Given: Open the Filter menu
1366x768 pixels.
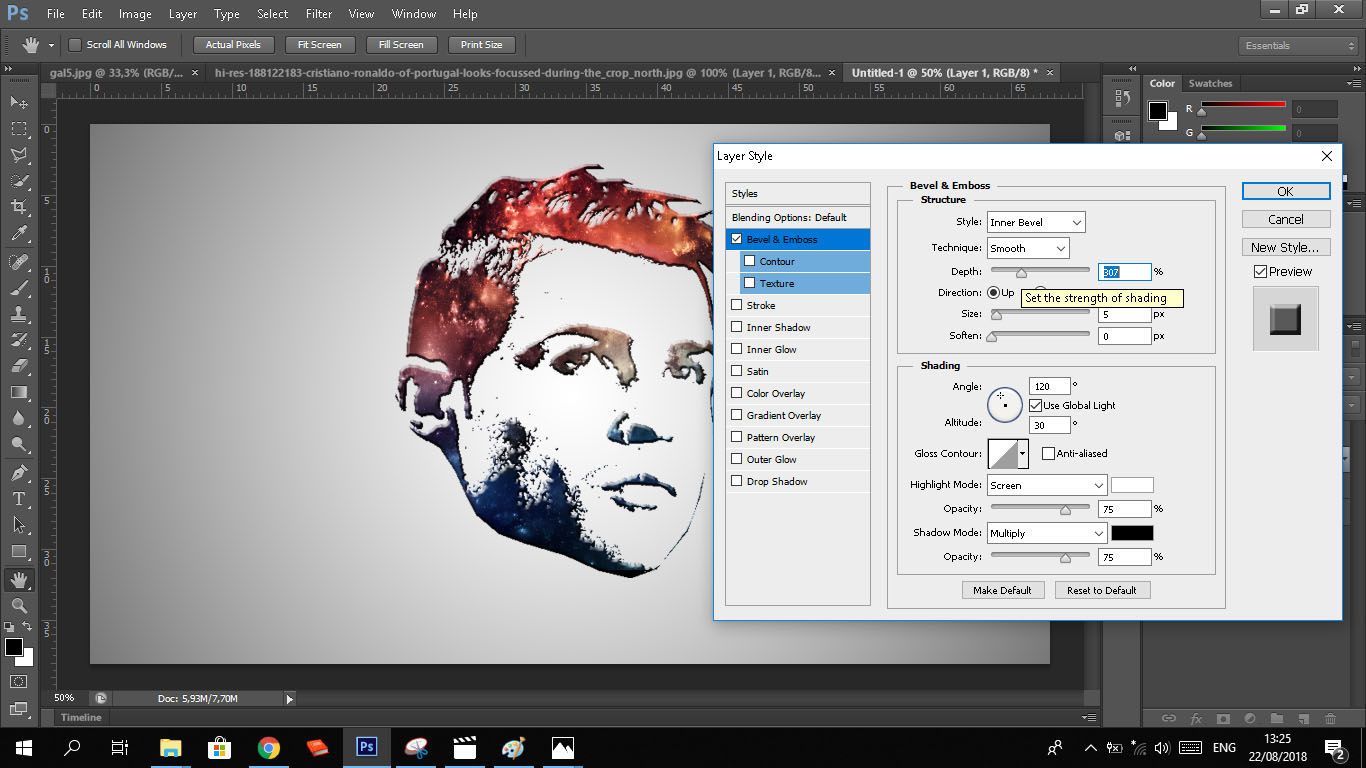Looking at the screenshot, I should (x=319, y=14).
